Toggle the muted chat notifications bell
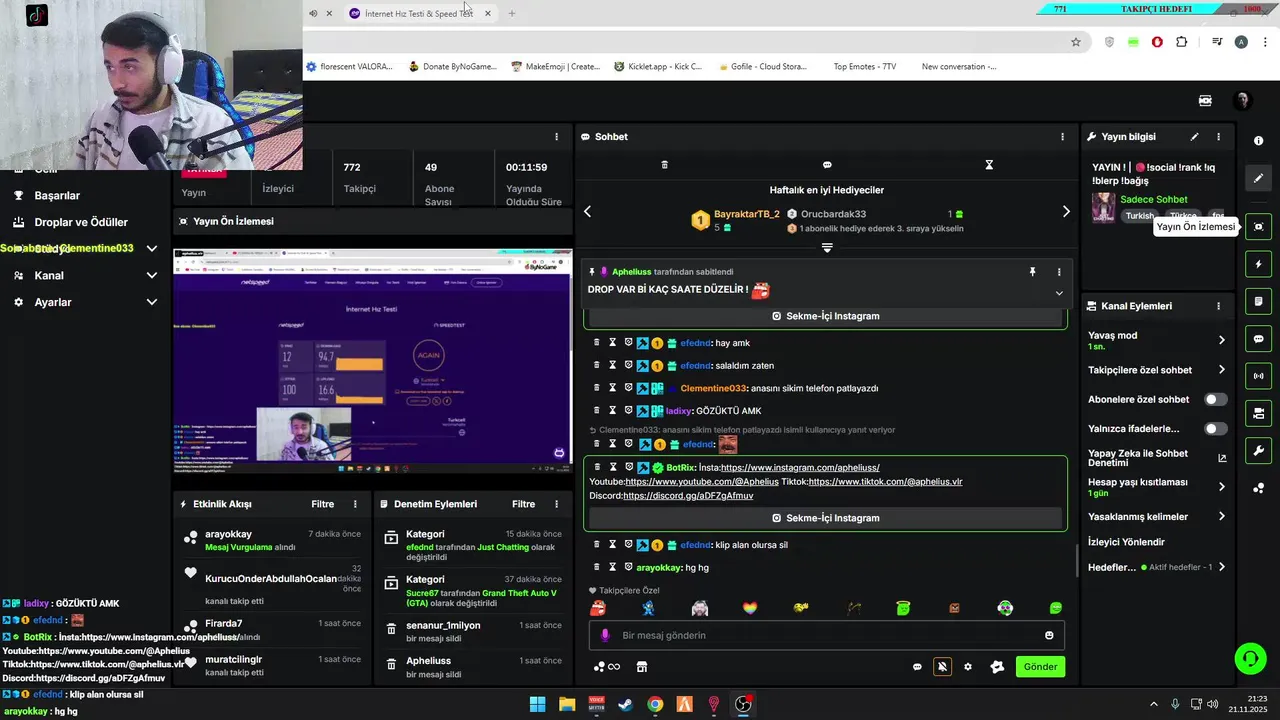This screenshot has height=720, width=1280. pyautogui.click(x=942, y=667)
